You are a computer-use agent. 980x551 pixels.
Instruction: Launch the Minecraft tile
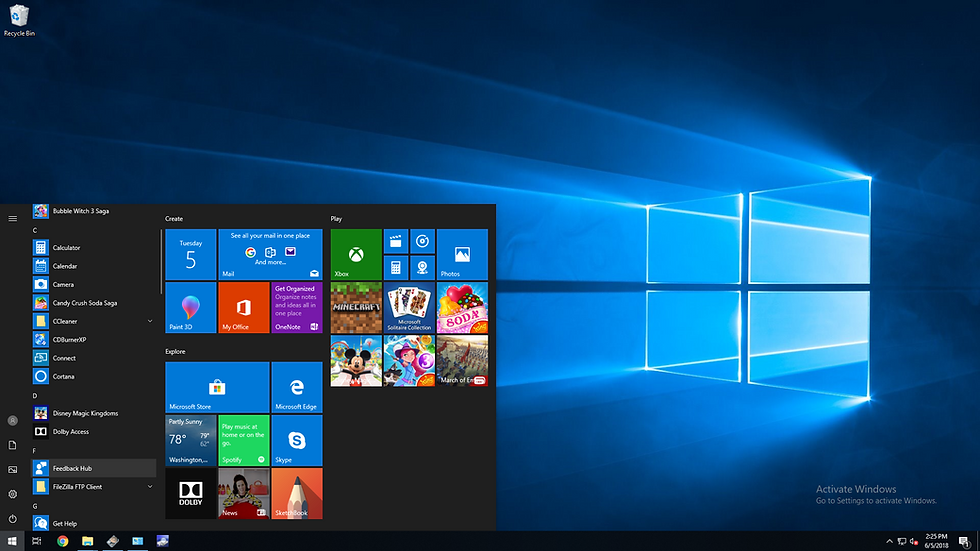356,307
